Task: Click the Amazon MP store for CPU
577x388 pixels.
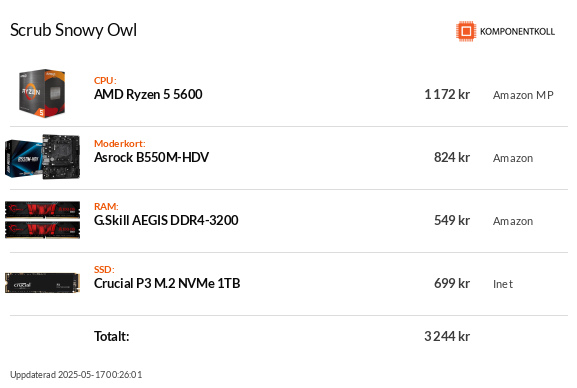Action: coord(523,95)
